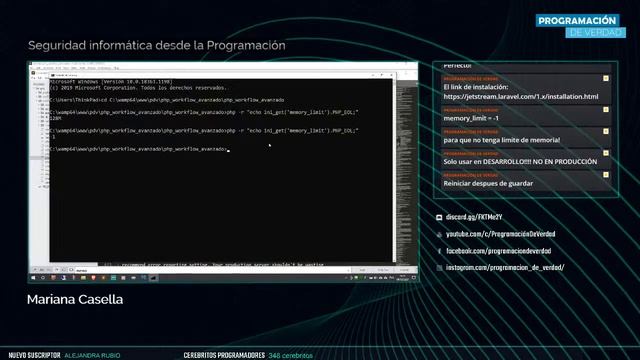Open the youtube.com/c/ProgramaciónDeVerdad link
This screenshot has height=360, width=640.
click(x=500, y=234)
